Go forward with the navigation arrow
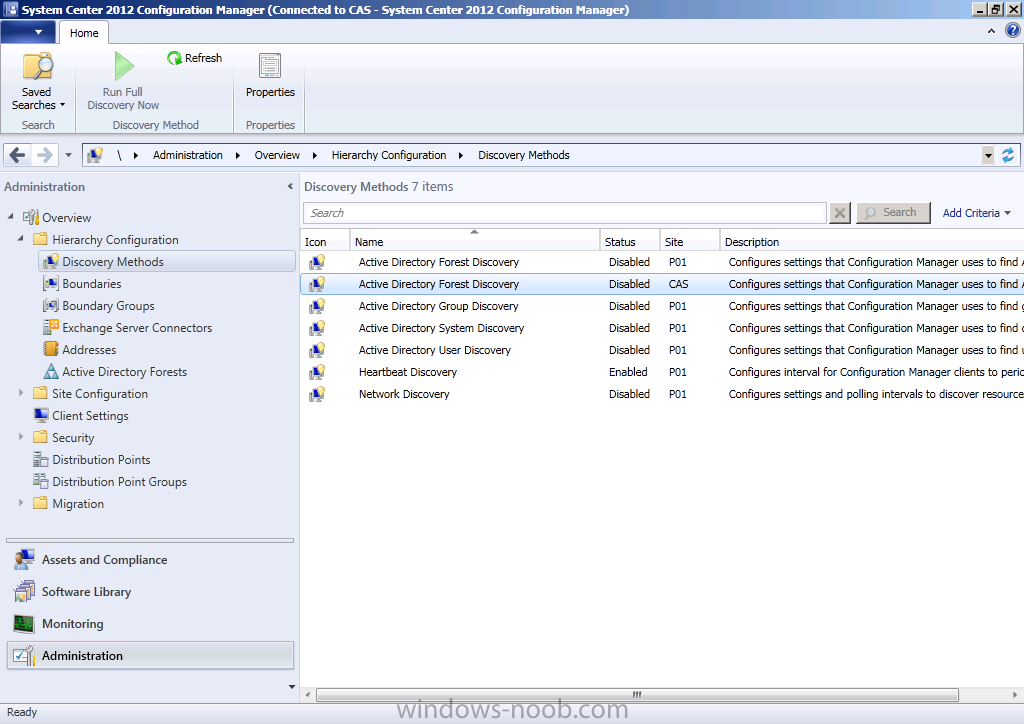The width and height of the screenshot is (1024, 724). [44, 155]
